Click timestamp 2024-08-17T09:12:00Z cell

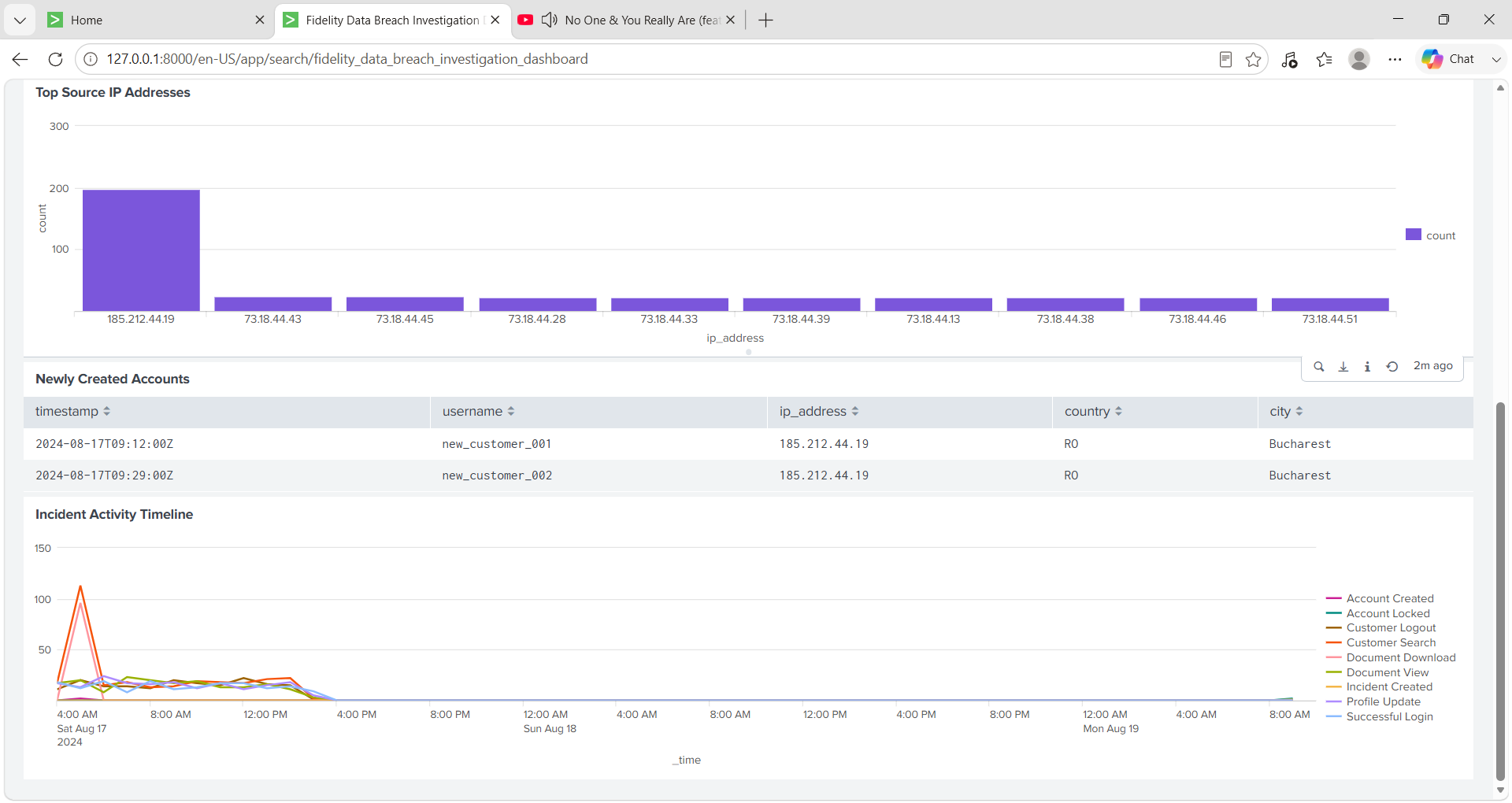coord(104,444)
